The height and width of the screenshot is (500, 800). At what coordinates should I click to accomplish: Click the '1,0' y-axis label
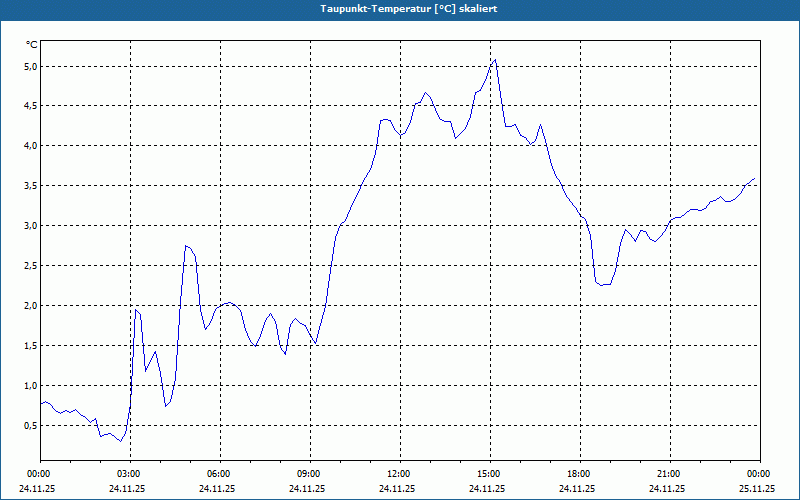31,386
